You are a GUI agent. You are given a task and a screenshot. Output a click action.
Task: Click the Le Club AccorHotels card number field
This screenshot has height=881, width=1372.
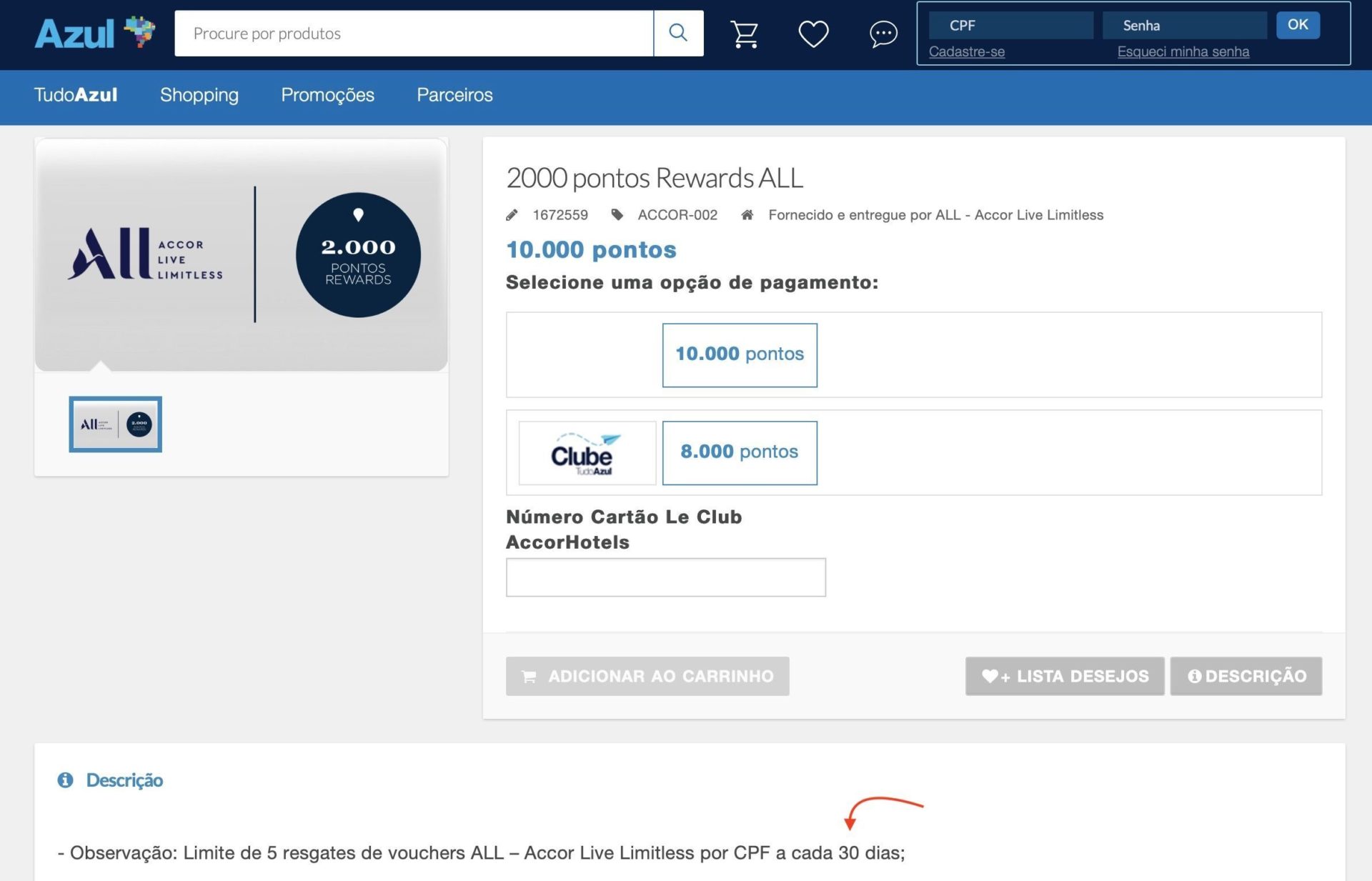point(666,577)
